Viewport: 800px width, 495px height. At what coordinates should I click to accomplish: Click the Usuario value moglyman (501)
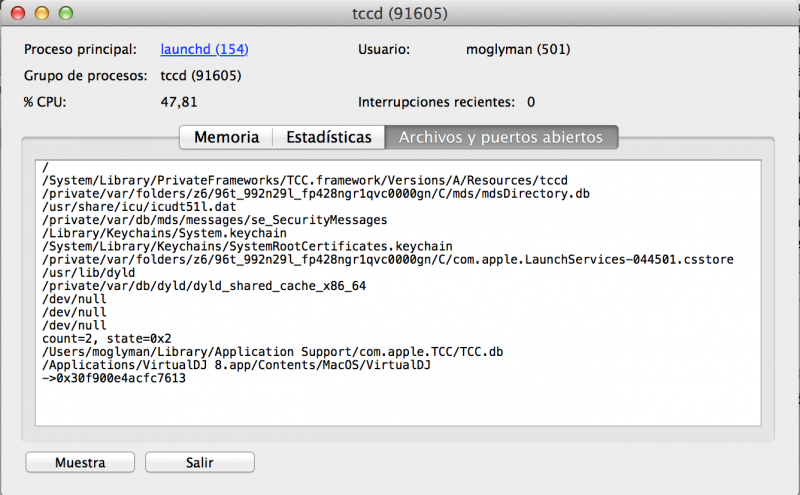point(518,50)
